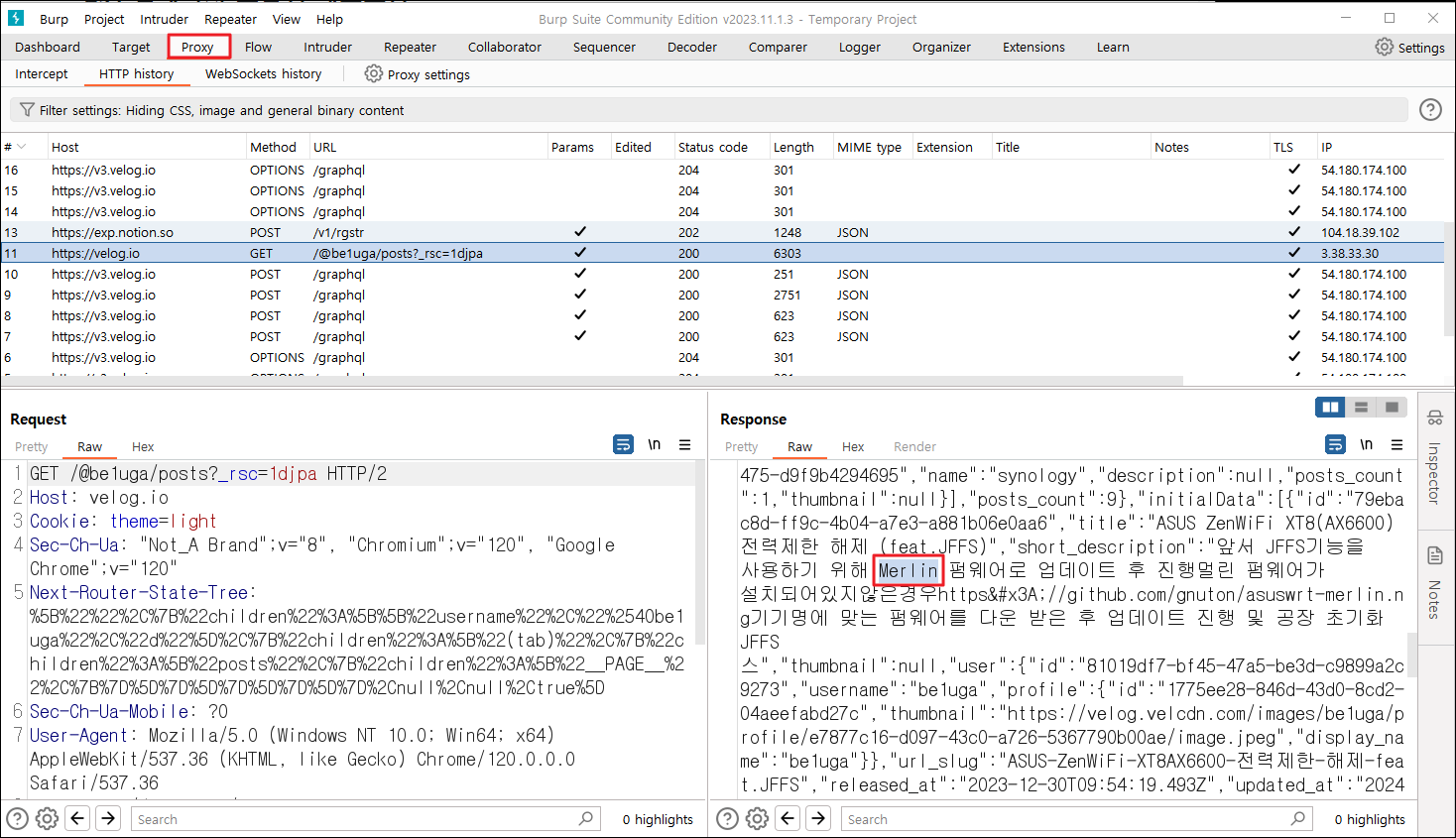This screenshot has width=1456, height=838.
Task: Select Request Hex view tab
Action: coord(143,446)
